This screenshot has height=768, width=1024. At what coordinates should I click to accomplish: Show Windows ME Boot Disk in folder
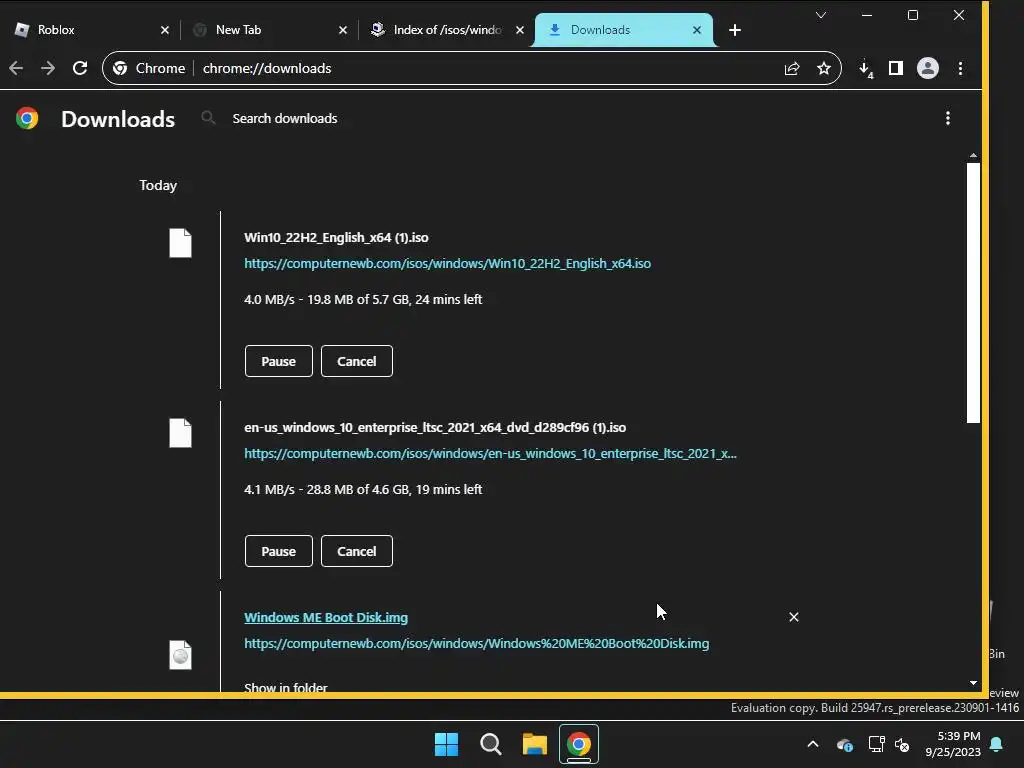tap(285, 687)
